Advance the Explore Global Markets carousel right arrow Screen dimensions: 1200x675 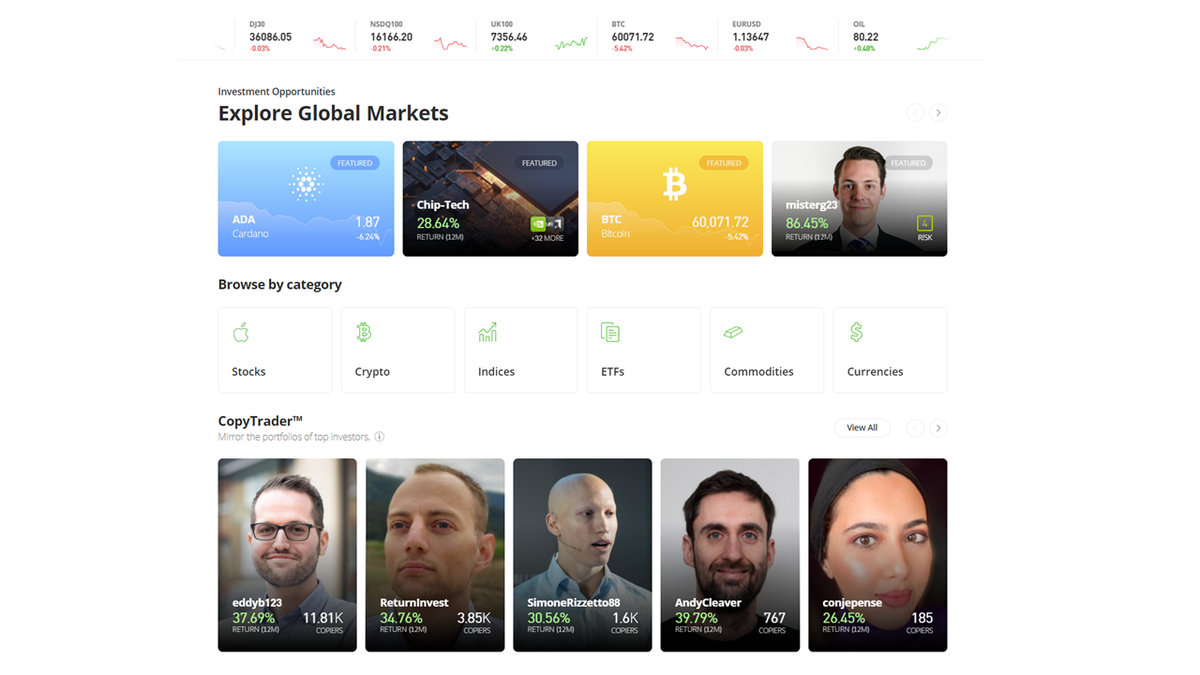[x=938, y=112]
